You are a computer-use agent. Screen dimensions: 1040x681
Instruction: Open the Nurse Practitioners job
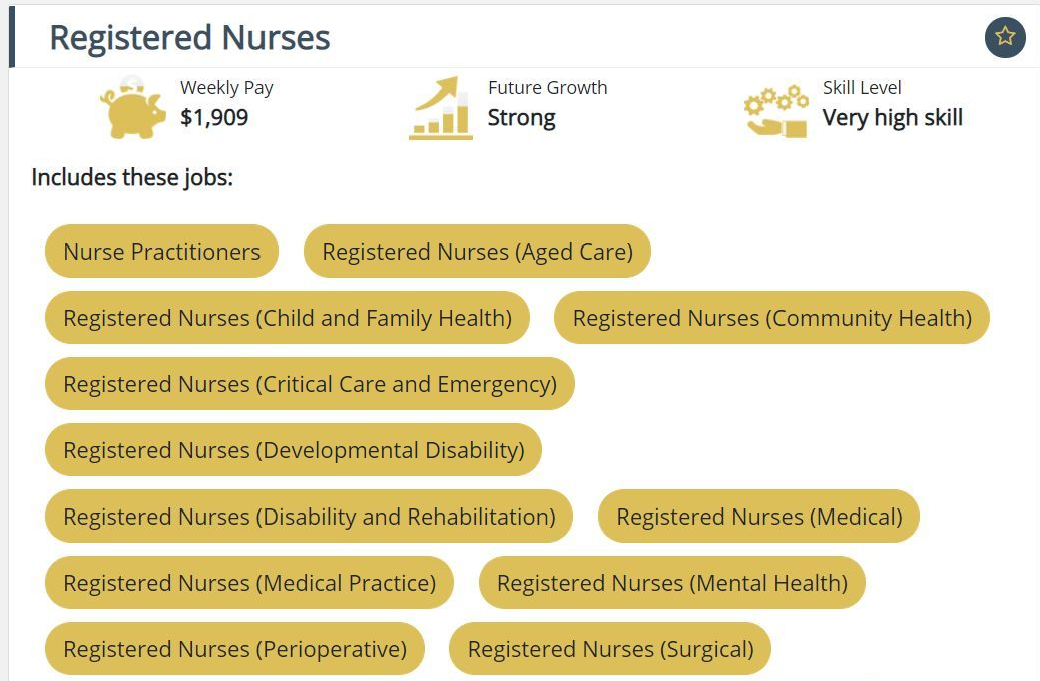[162, 251]
